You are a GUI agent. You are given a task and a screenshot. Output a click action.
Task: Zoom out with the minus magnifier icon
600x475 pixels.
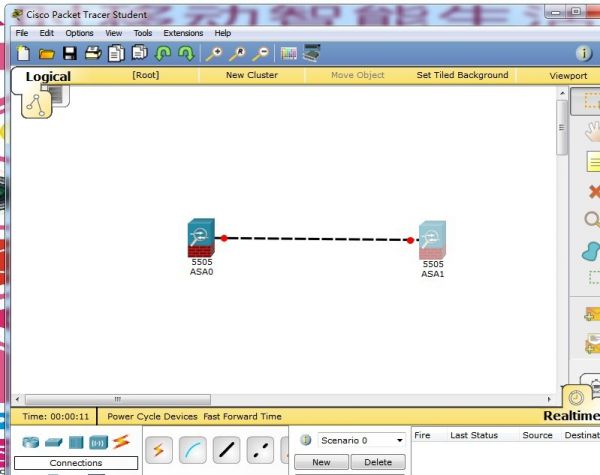click(x=261, y=54)
